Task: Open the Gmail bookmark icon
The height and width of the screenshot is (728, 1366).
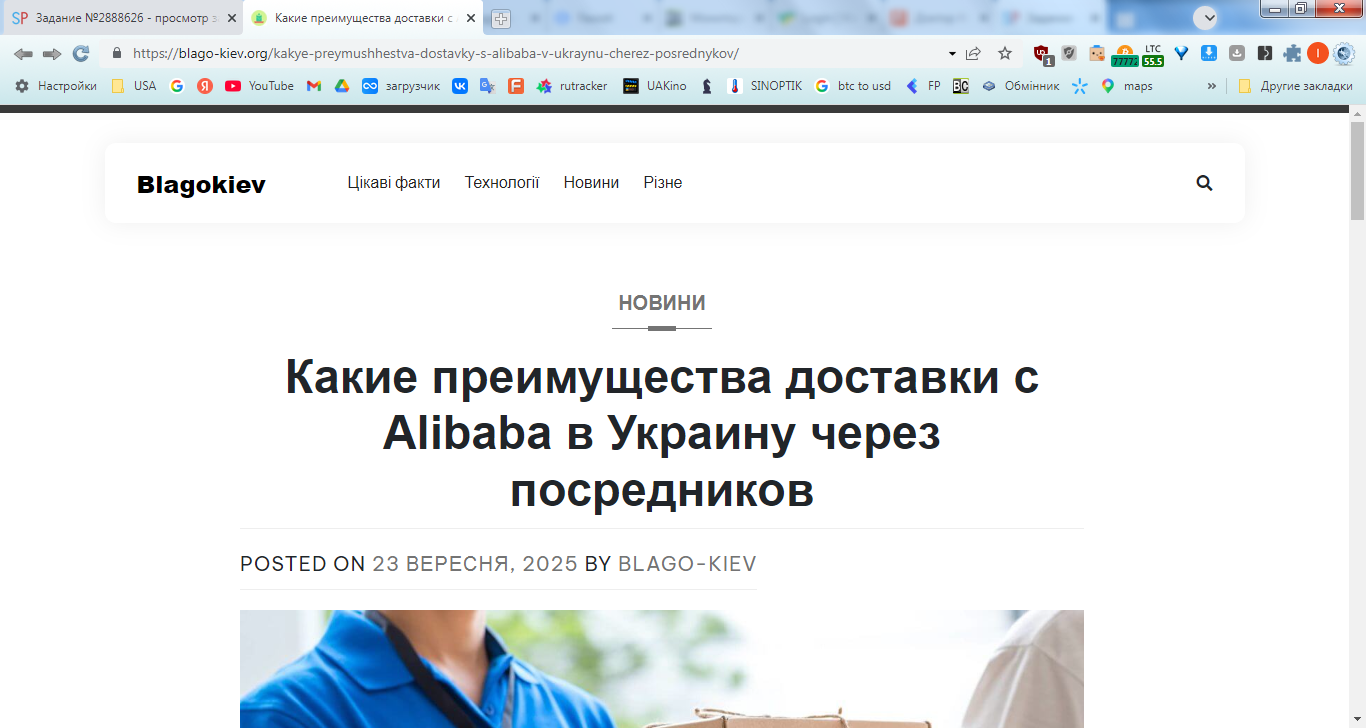Action: click(314, 86)
